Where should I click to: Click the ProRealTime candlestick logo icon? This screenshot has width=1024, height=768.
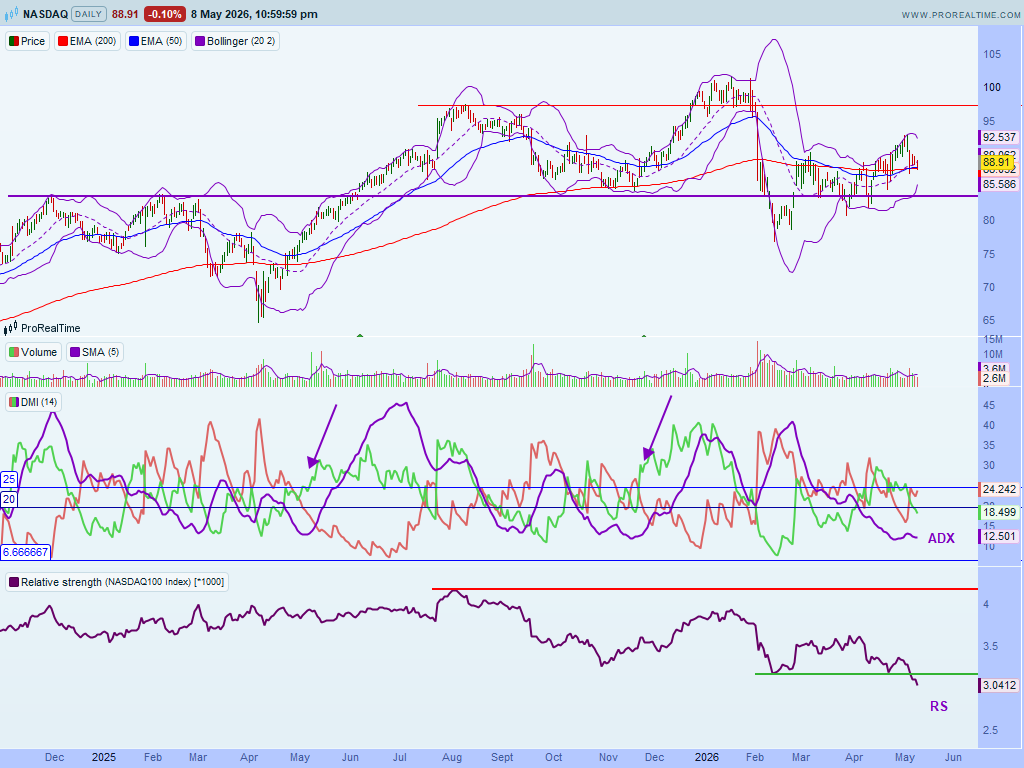pos(10,328)
